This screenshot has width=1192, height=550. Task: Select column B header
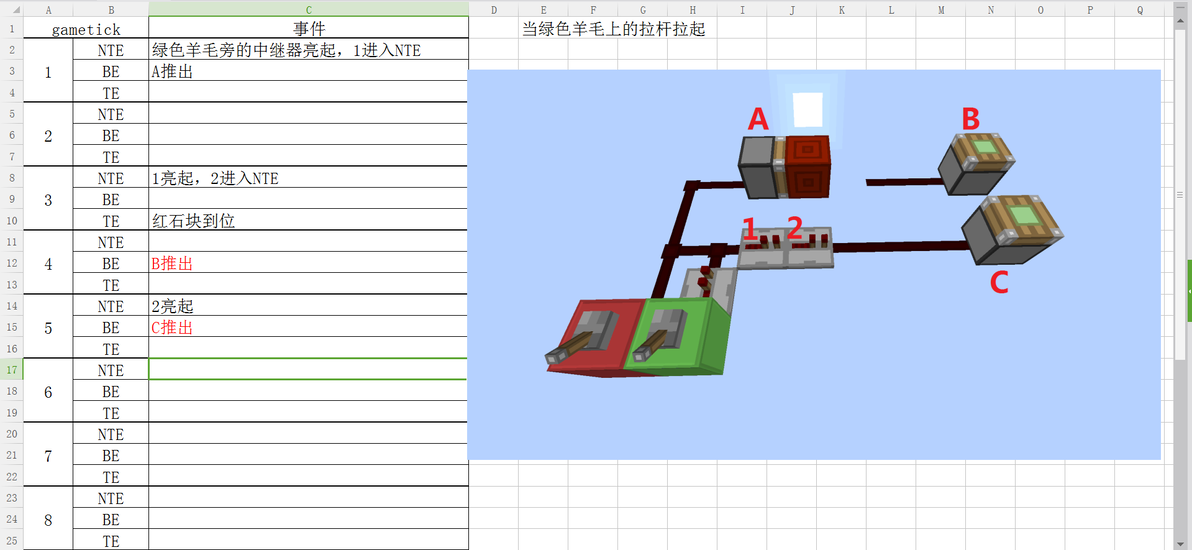tap(111, 10)
